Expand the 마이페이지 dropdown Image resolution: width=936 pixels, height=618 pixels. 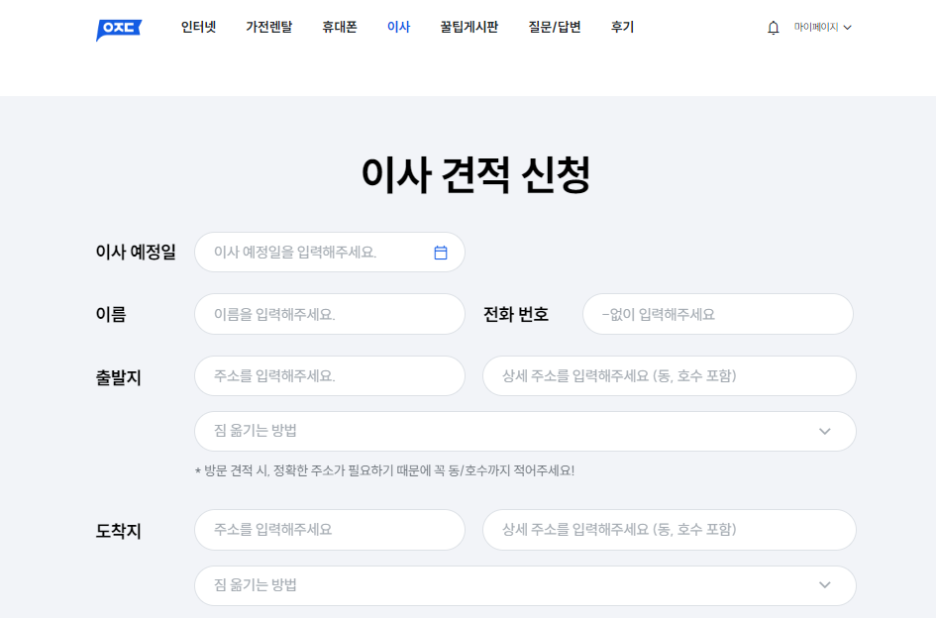(x=823, y=27)
